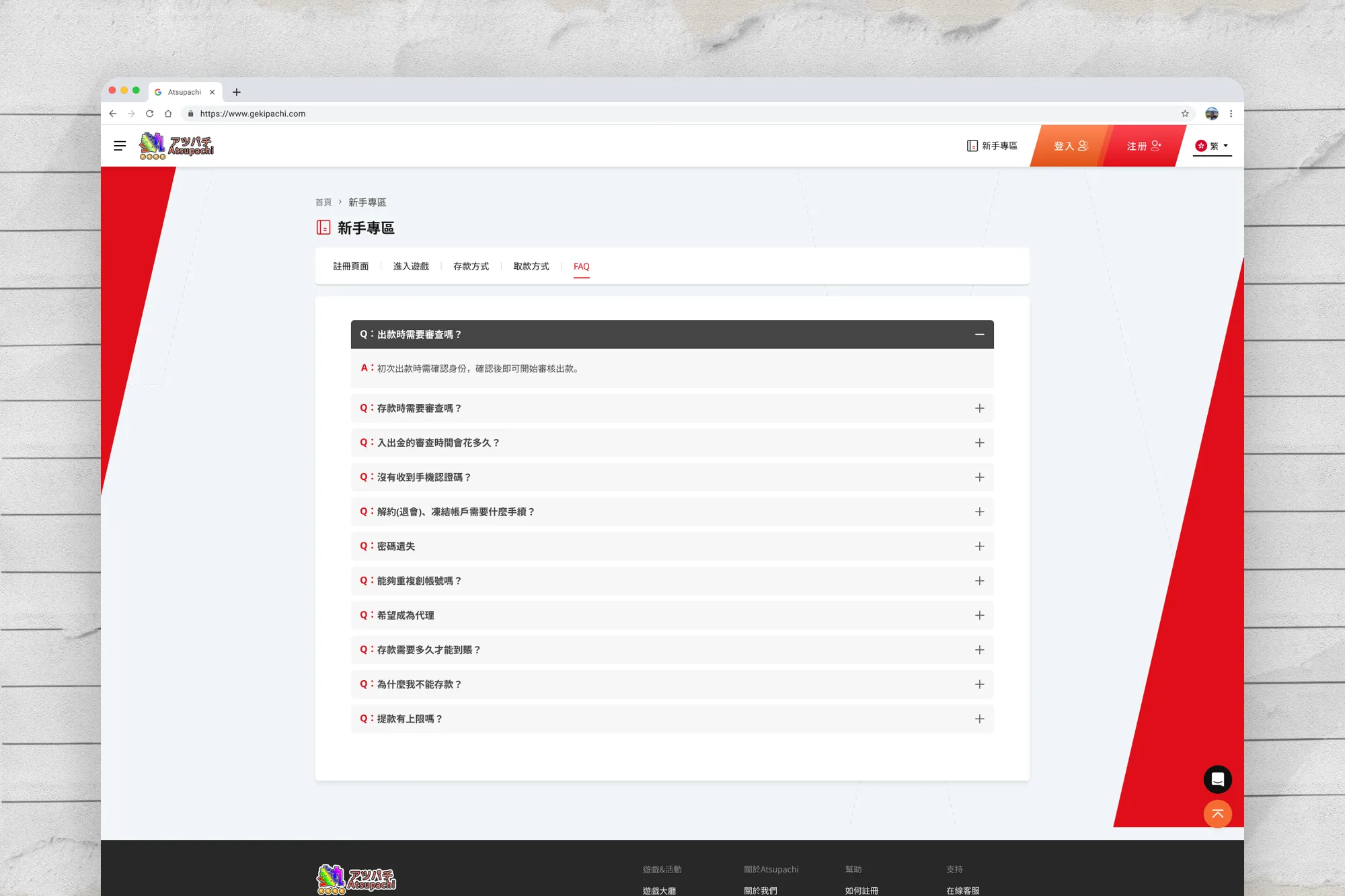Open 在線客服 footer link
The image size is (1345, 896).
(x=963, y=891)
